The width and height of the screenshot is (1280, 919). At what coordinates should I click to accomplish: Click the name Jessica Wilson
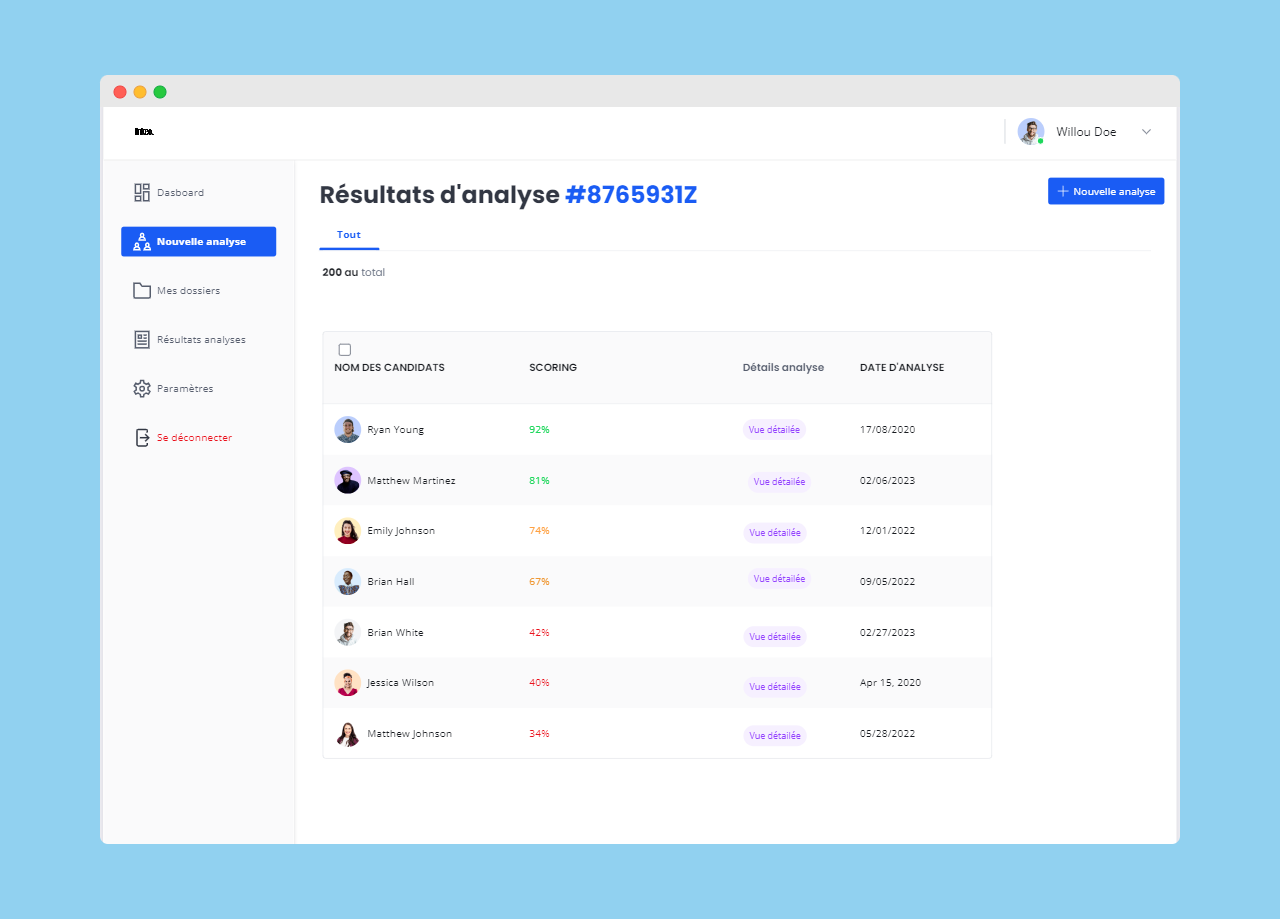point(400,682)
